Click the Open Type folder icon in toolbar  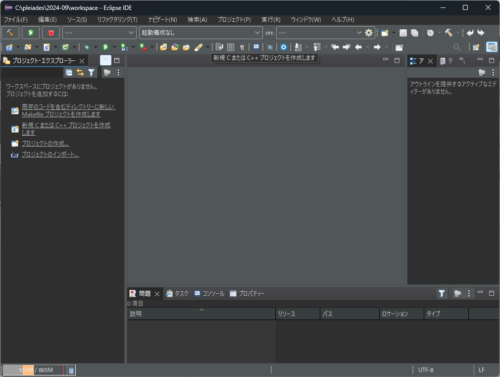pyautogui.click(x=163, y=47)
